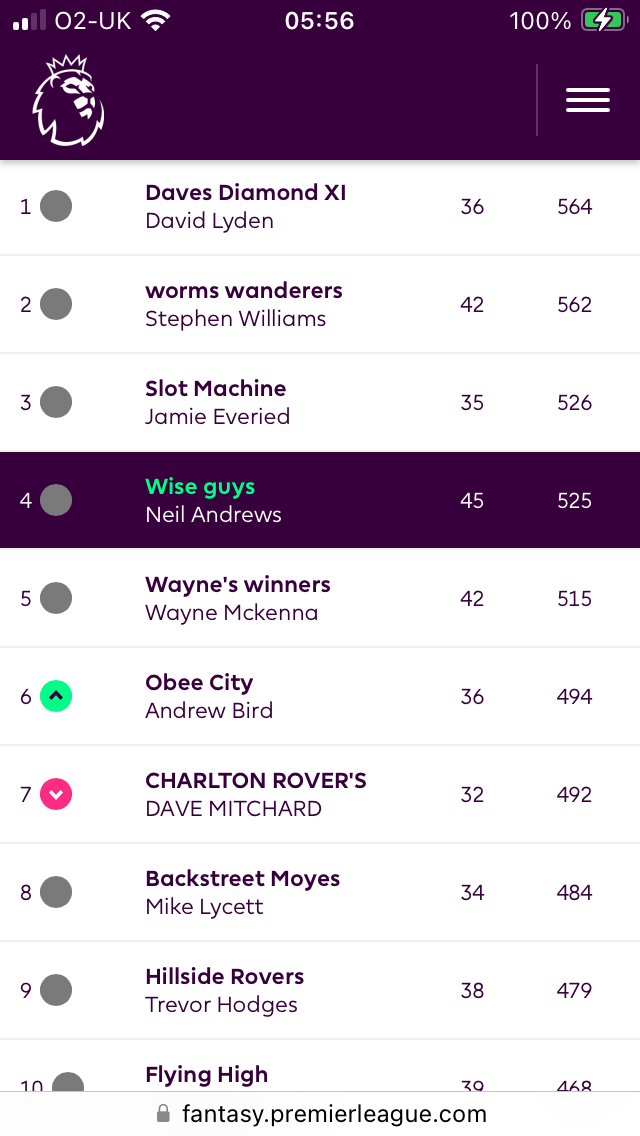The width and height of the screenshot is (640, 1136).
Task: Click the pink down-arrow beside CHARLTON ROVER'S
Action: pyautogui.click(x=56, y=795)
